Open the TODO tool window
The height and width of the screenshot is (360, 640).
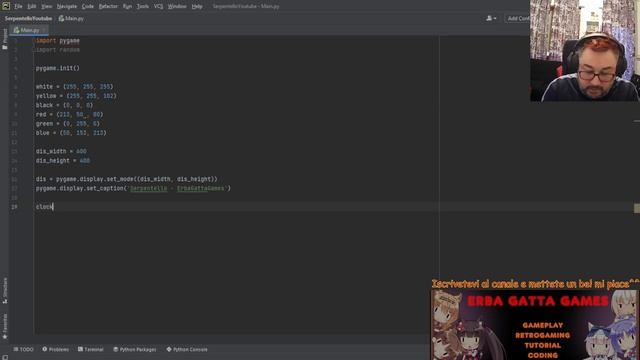pos(23,349)
